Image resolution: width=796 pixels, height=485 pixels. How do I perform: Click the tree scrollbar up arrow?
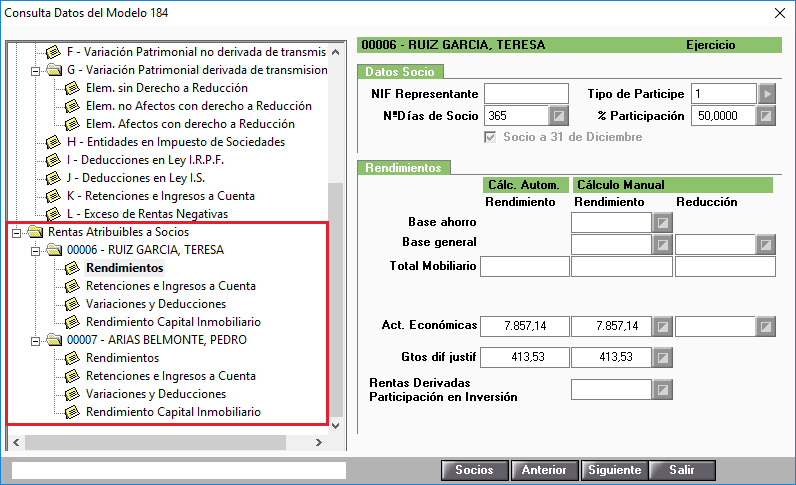(x=335, y=52)
